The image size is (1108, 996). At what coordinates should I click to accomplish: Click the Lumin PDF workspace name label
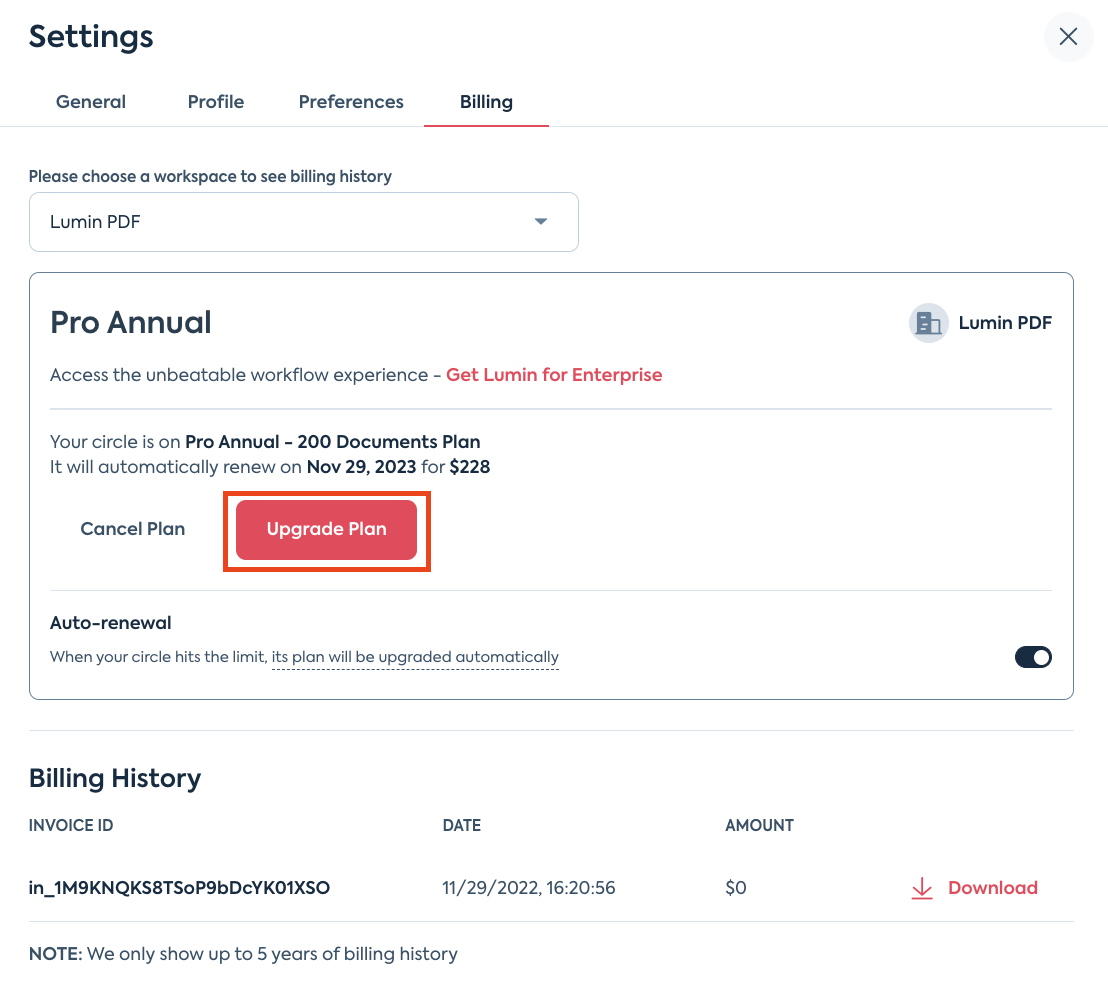click(1005, 323)
